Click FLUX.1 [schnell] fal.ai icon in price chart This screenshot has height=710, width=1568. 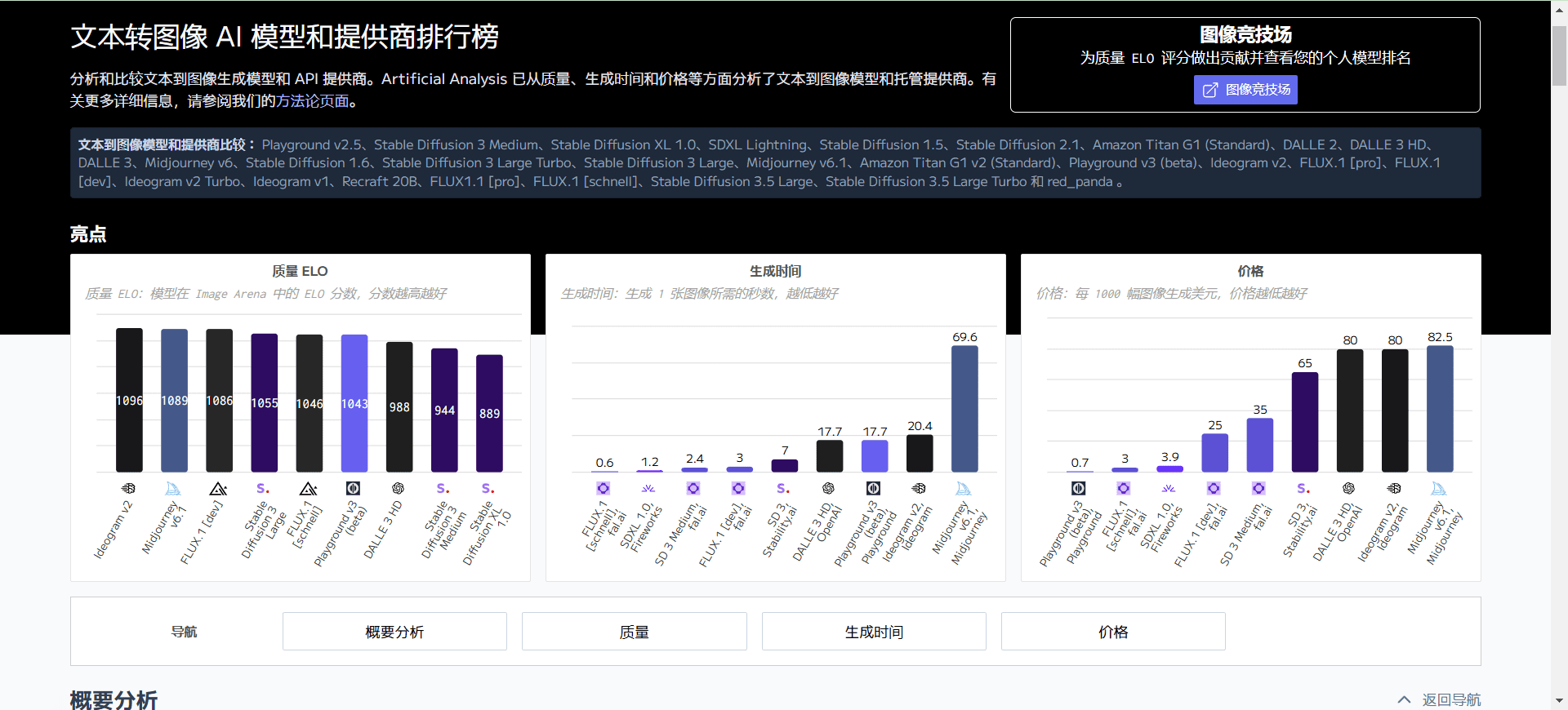1124,488
